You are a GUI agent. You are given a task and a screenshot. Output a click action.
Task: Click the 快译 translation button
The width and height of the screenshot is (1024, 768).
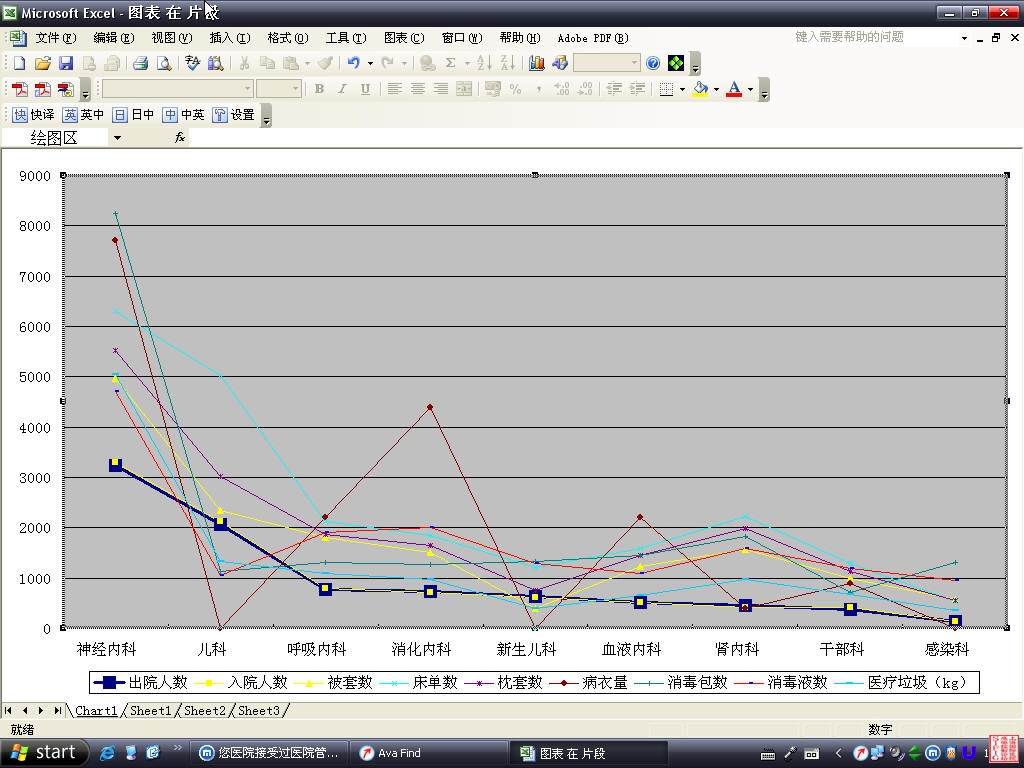[33, 115]
